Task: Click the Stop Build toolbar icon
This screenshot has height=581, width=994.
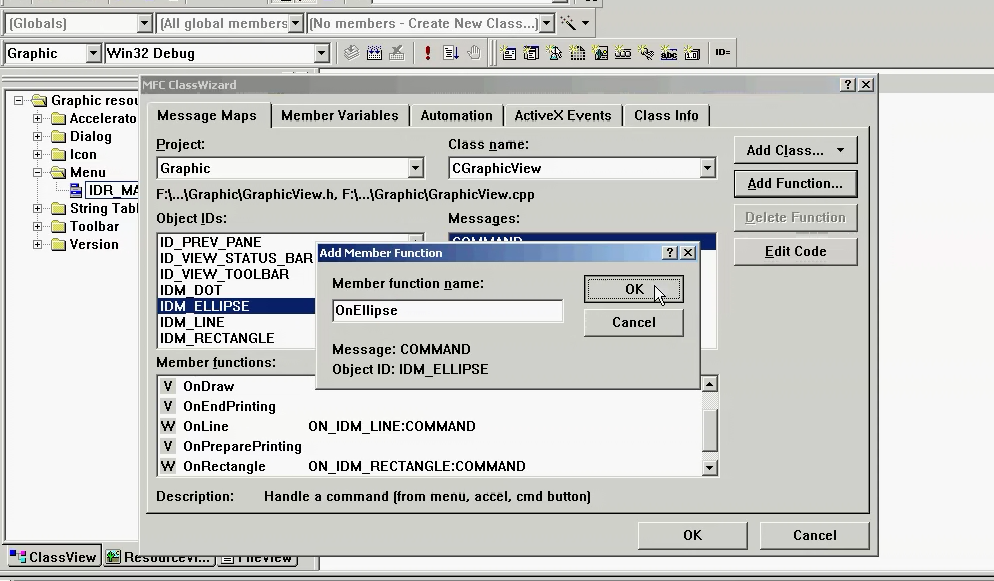Action: 397,53
